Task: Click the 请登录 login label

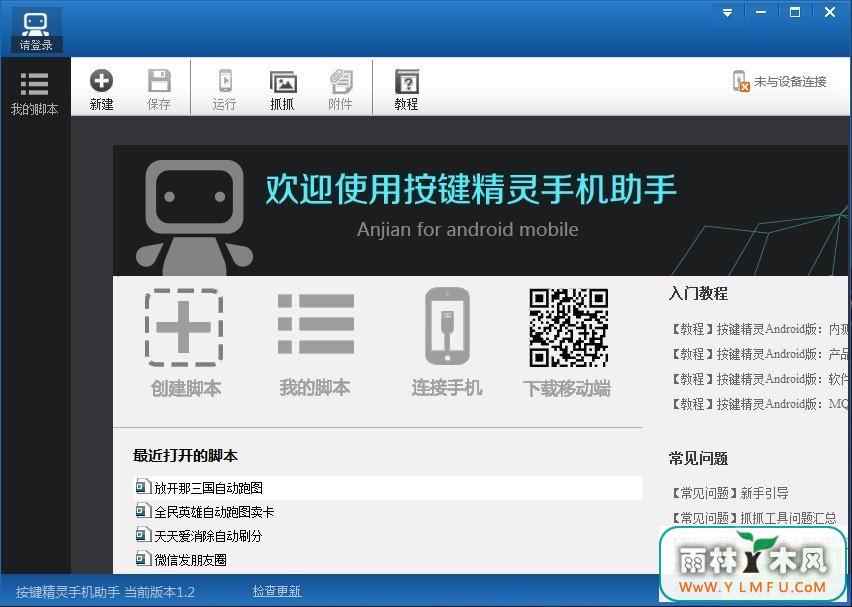Action: coord(36,45)
